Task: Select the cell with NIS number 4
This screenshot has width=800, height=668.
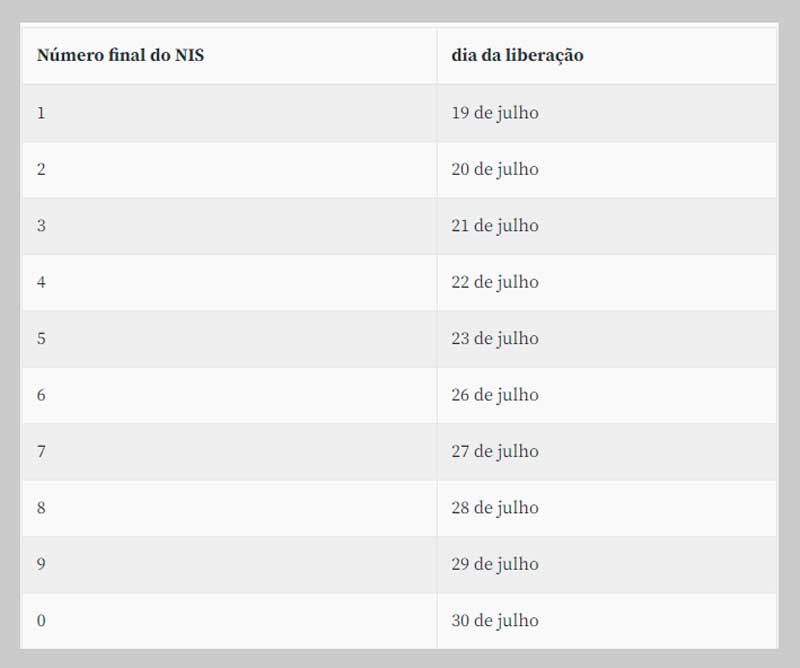Action: point(41,282)
